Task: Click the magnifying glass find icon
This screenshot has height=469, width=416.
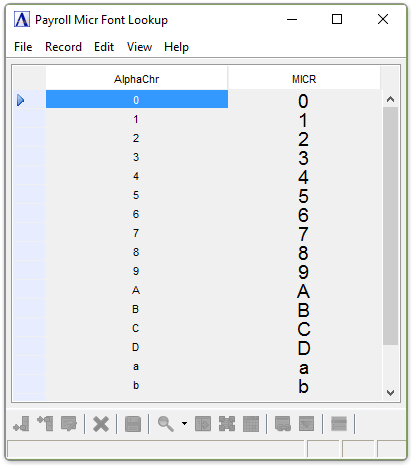Action: pos(166,424)
